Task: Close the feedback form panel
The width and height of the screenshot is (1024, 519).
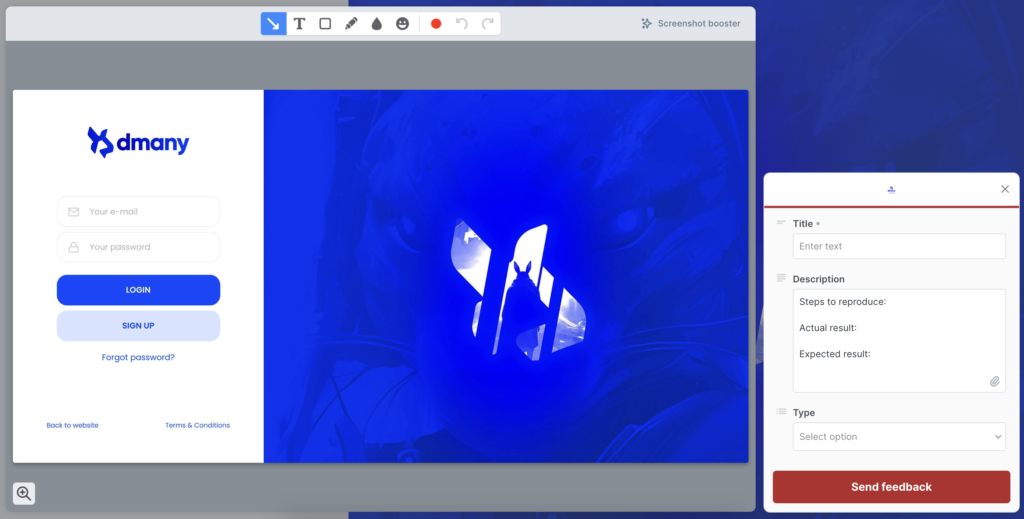Action: (x=1005, y=189)
